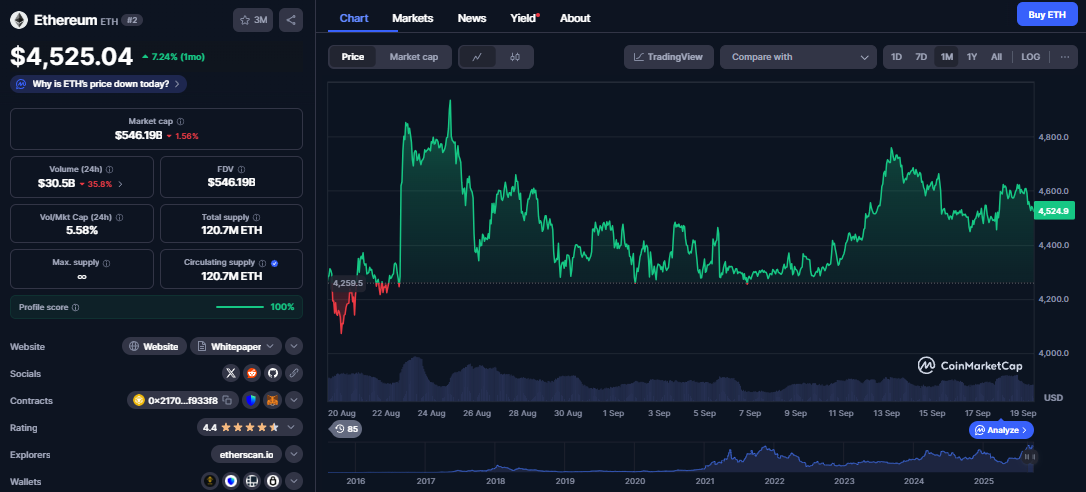Image resolution: width=1086 pixels, height=492 pixels.
Task: Click the Ethereum coin logo
Action: coord(19,20)
